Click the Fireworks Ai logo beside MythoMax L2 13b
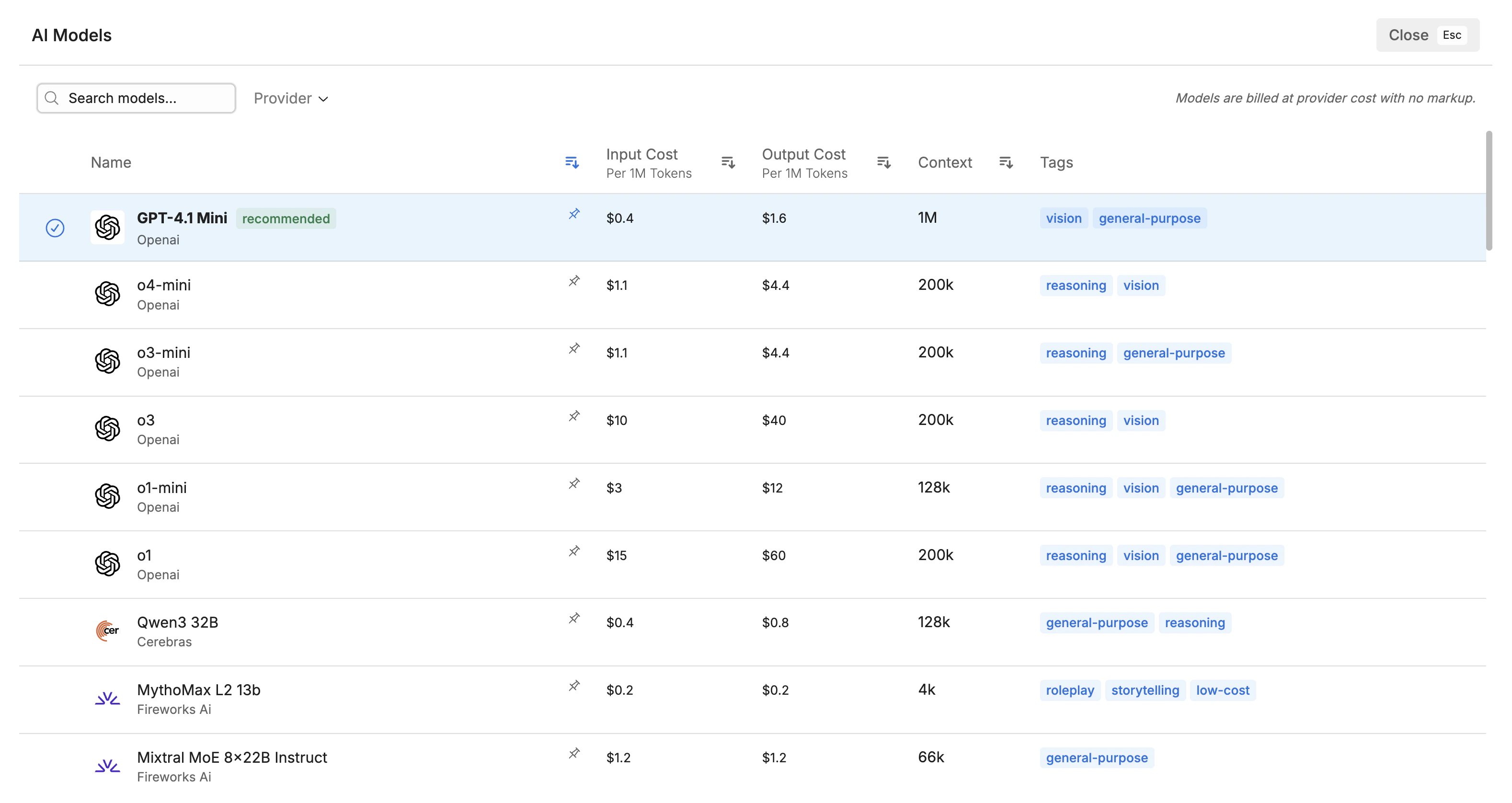 [x=107, y=699]
